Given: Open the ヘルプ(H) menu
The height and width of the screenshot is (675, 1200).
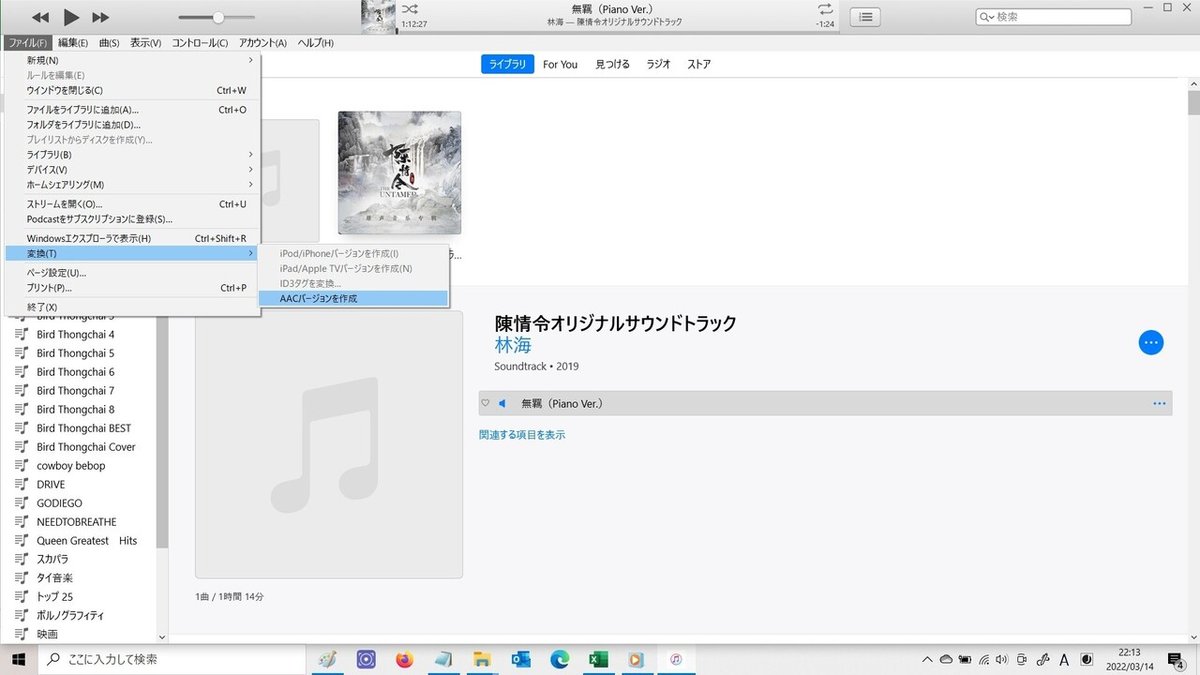Looking at the screenshot, I should click(317, 43).
